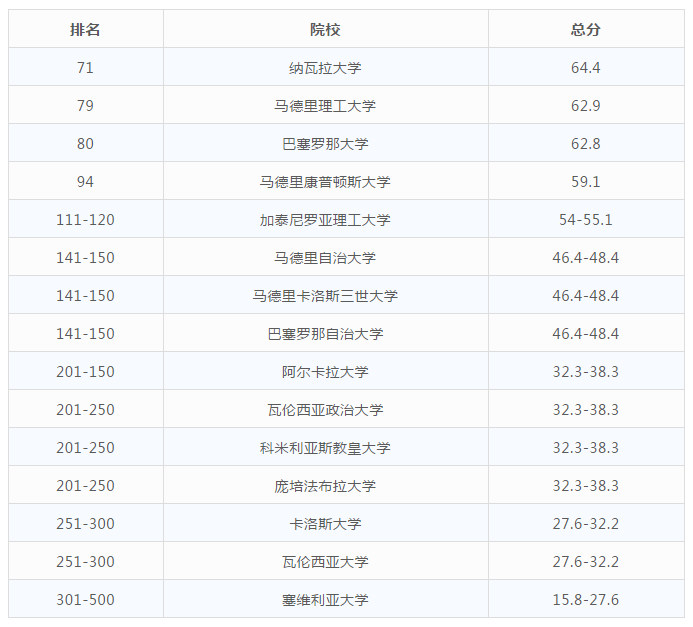Click the score for 卡洛斯大学
693x627 pixels.
(x=586, y=524)
